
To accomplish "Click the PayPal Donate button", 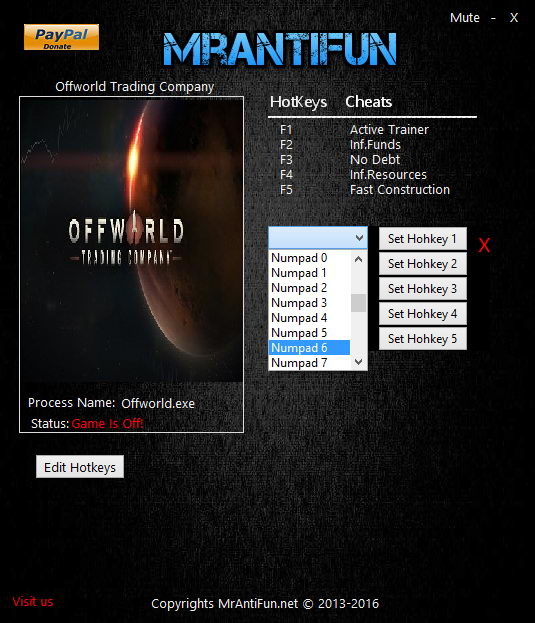I will coord(61,37).
